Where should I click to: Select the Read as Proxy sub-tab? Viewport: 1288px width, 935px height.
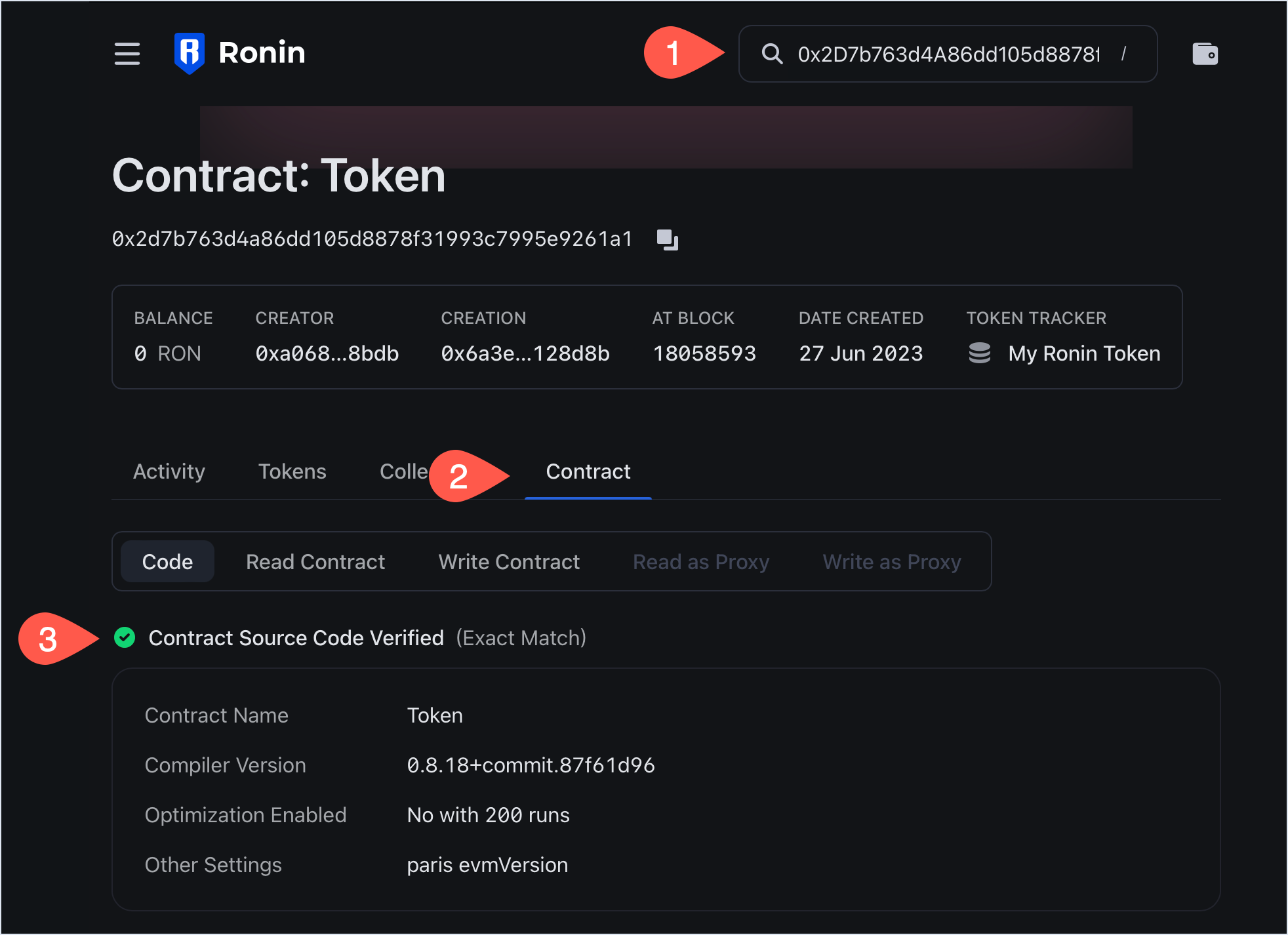(x=700, y=562)
